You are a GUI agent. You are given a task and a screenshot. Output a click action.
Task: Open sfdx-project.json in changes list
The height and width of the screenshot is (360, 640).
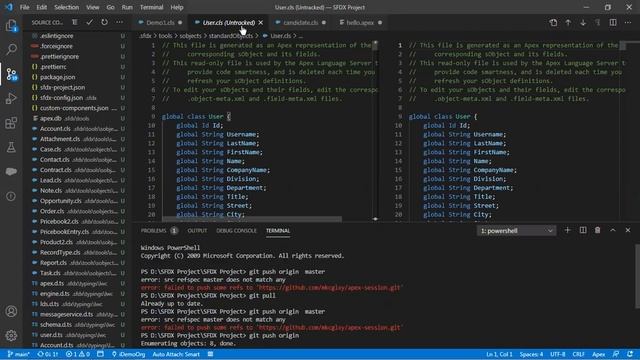coord(77,87)
